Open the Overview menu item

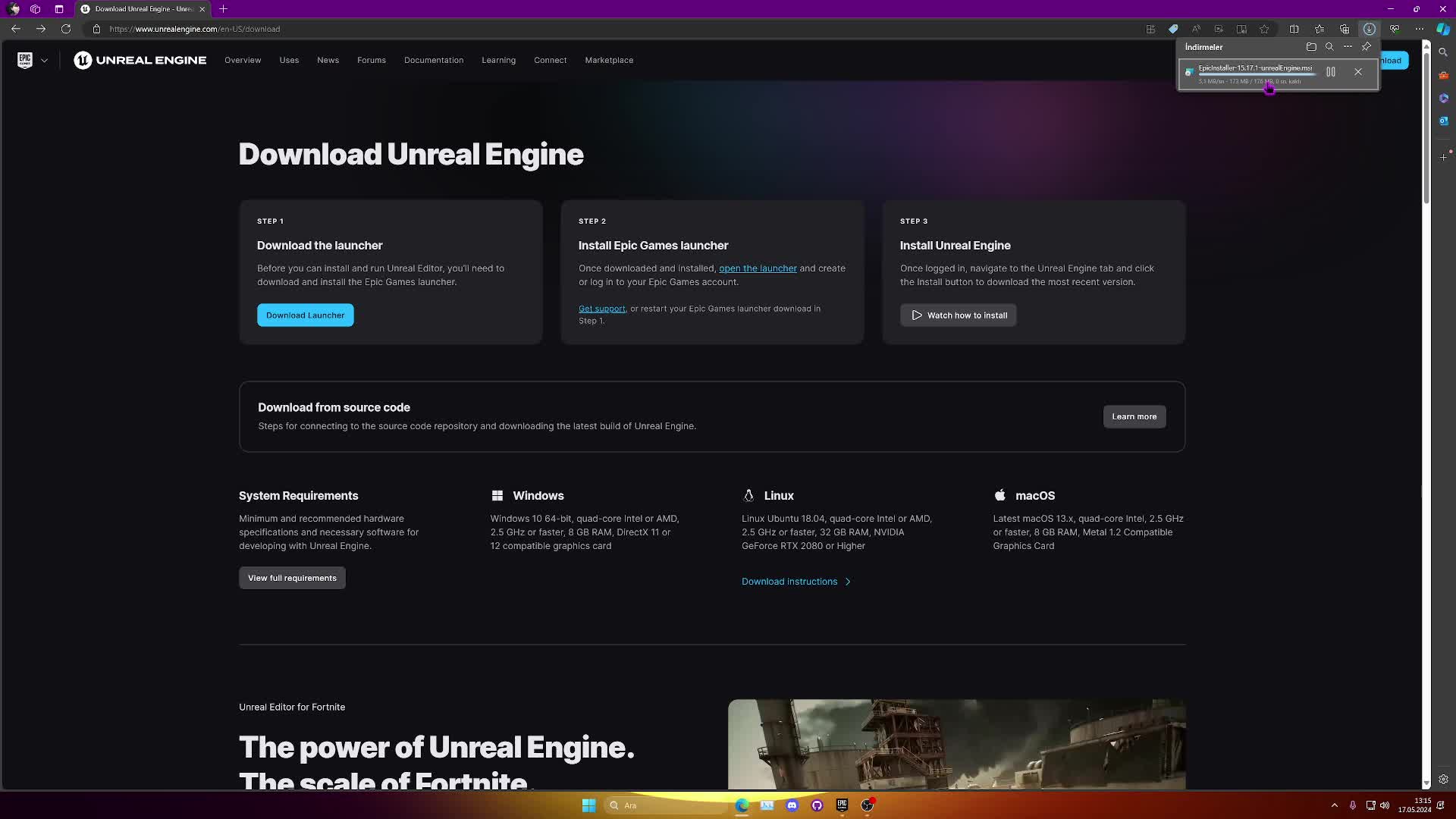(x=243, y=60)
